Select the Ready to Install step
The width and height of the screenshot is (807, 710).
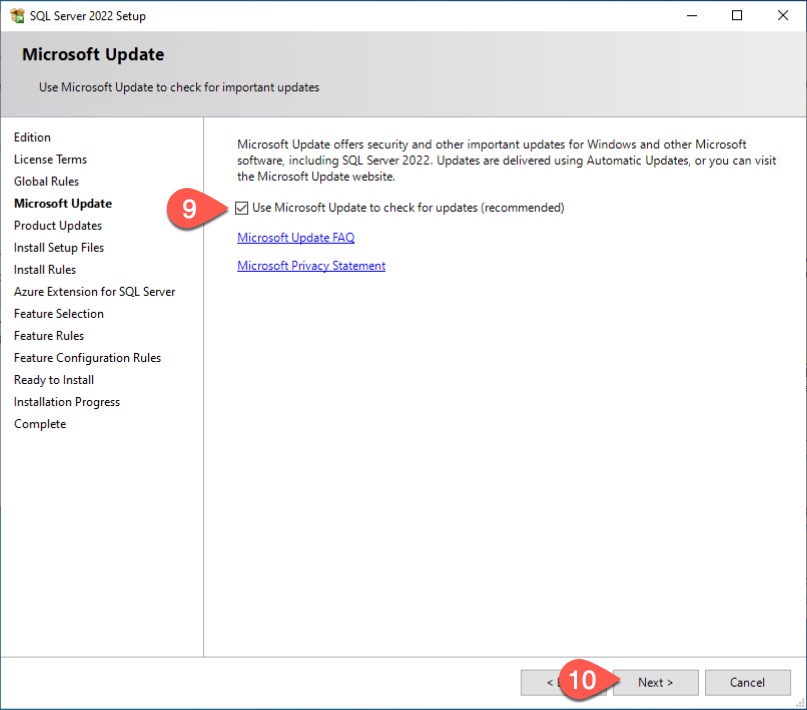[x=54, y=380]
